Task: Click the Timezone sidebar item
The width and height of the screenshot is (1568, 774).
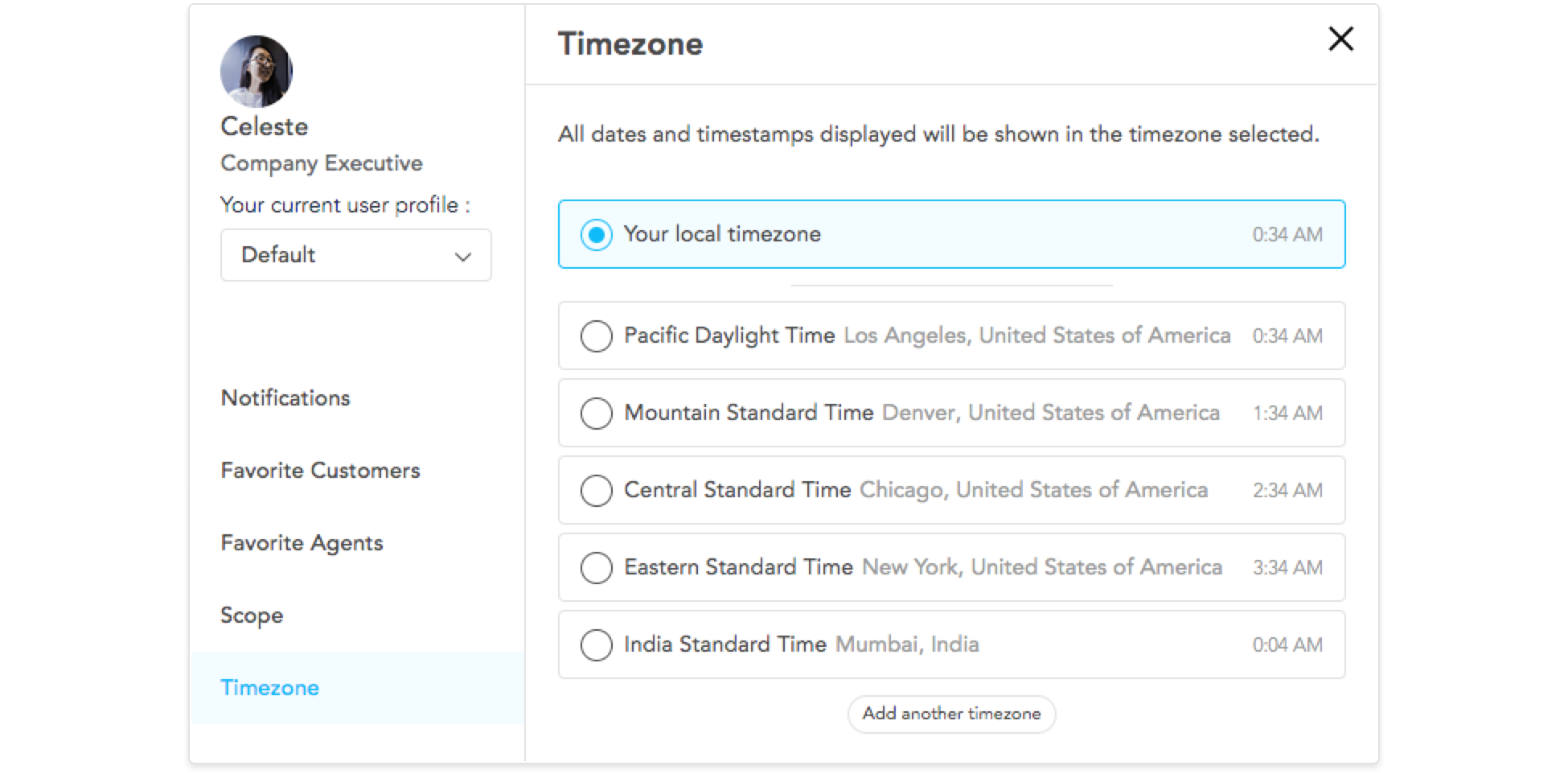Action: click(357, 688)
